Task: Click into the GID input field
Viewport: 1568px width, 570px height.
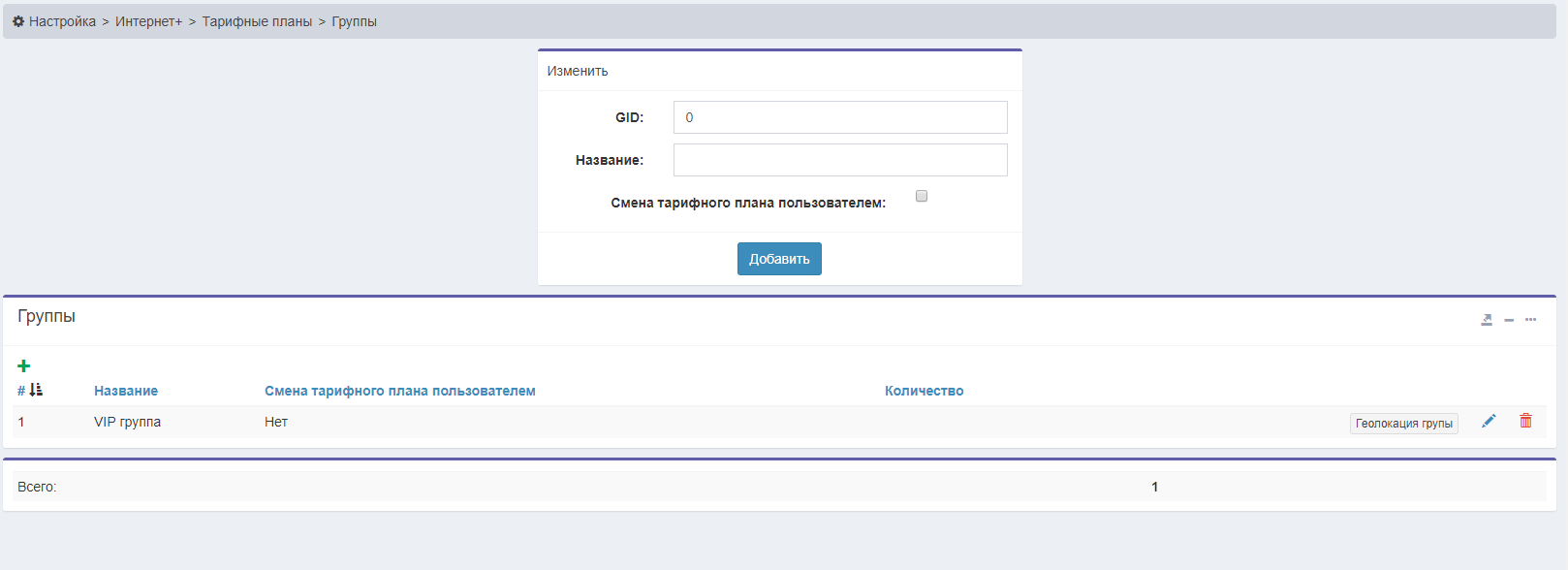Action: click(839, 117)
